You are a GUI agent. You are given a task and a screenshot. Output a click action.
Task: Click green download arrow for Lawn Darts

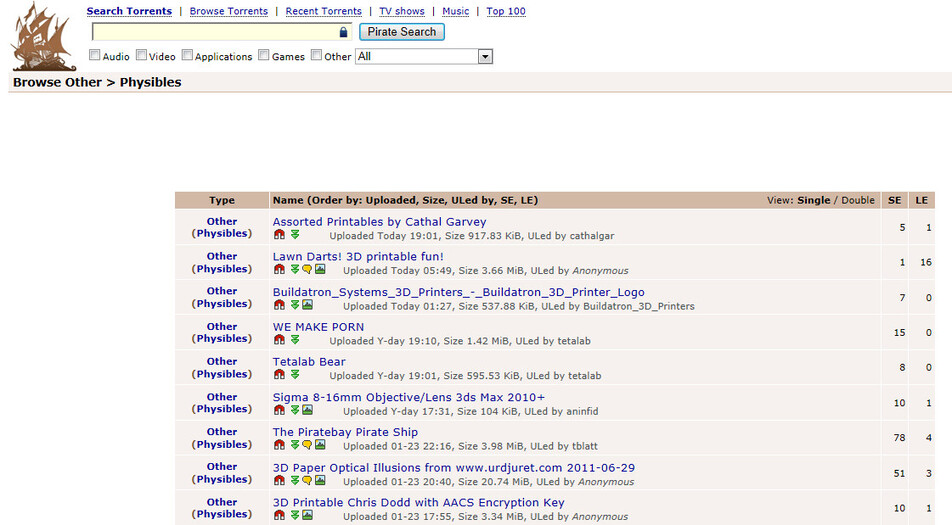294,269
